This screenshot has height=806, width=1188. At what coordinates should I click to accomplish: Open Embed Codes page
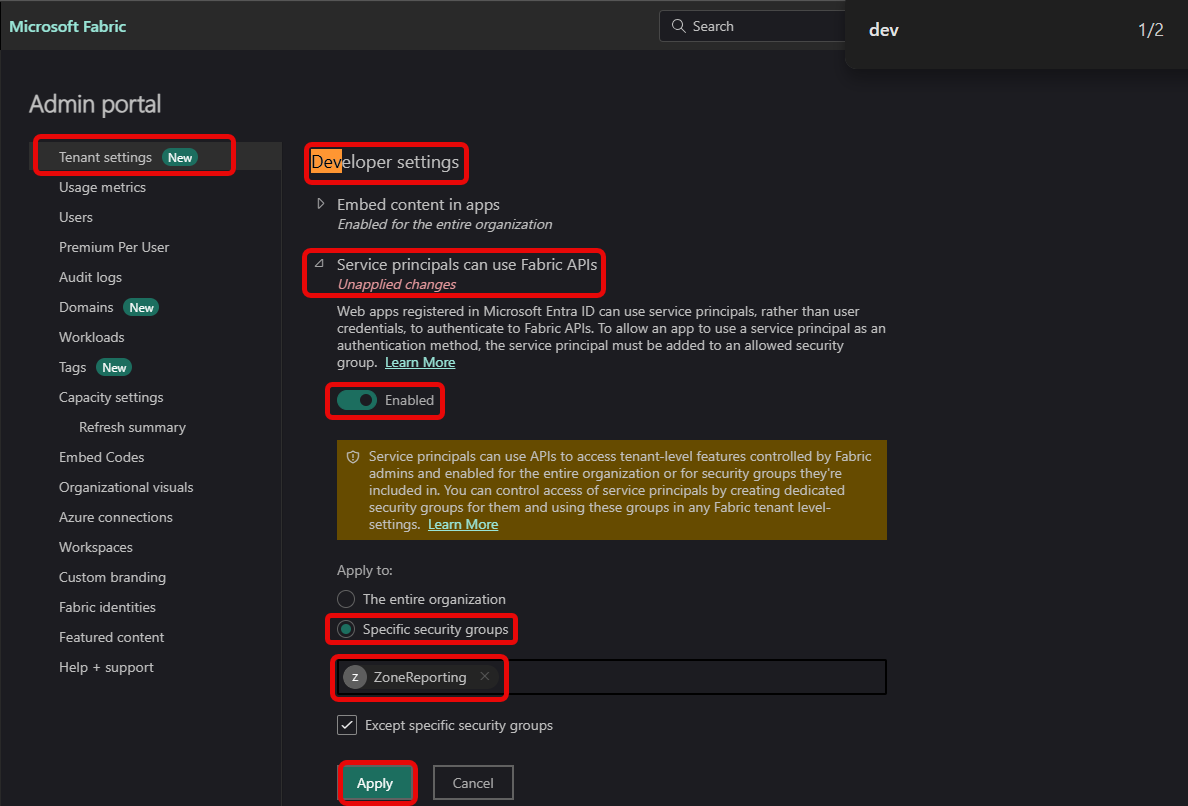click(102, 457)
